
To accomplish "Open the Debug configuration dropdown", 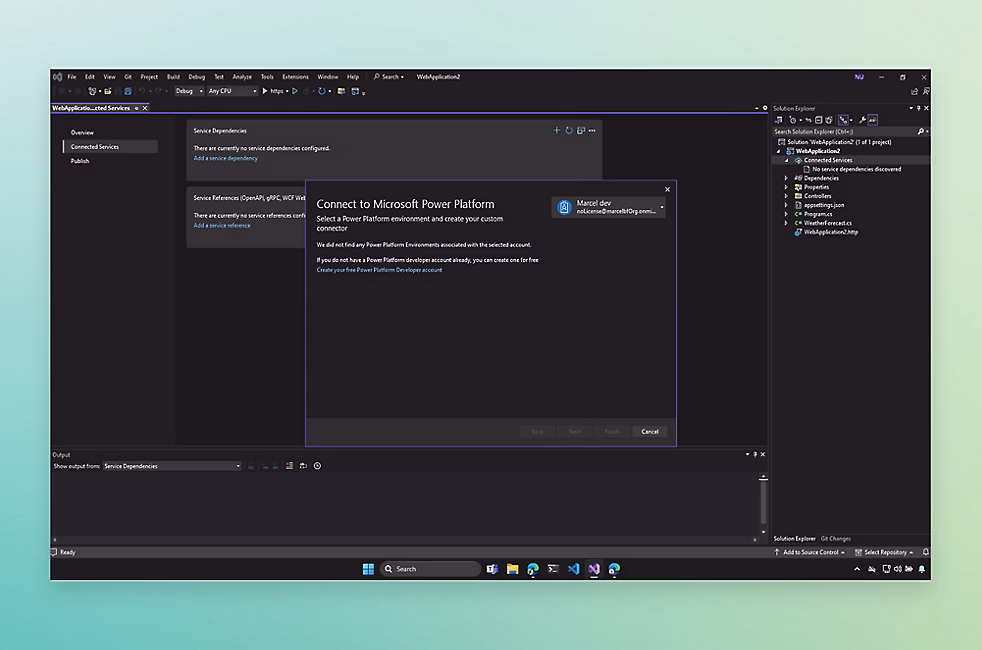I will [x=189, y=91].
